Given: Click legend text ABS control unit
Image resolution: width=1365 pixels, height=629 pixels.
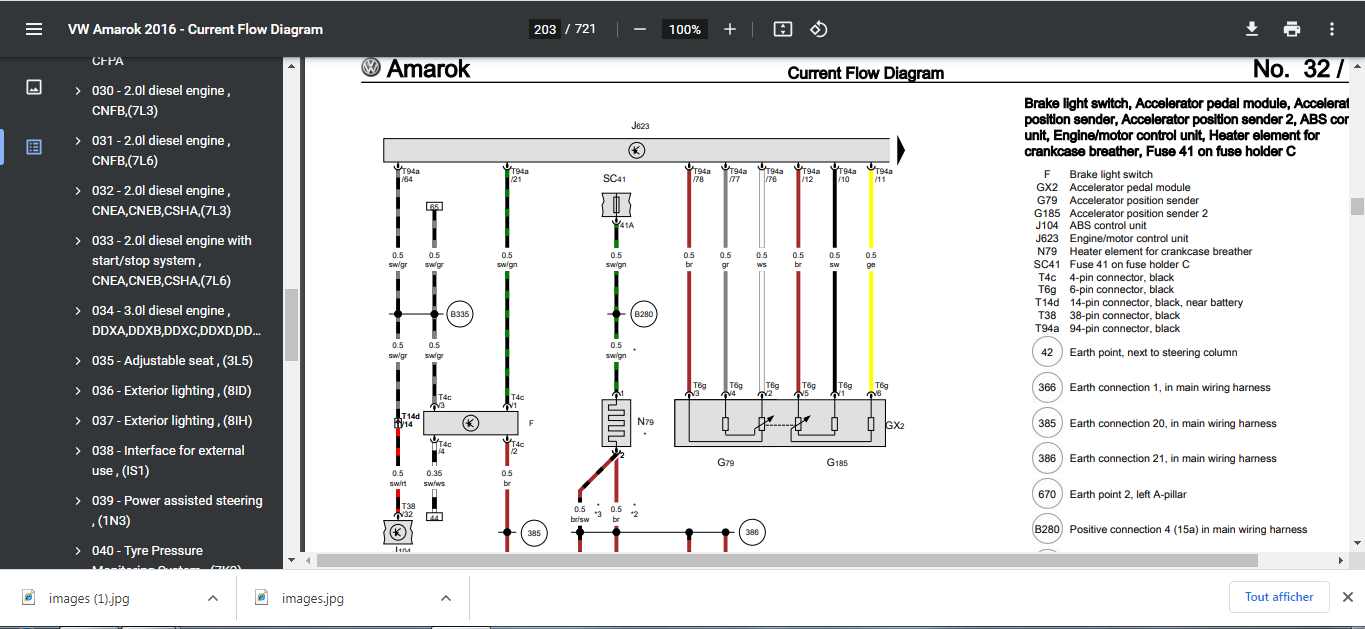Looking at the screenshot, I should coord(1108,225).
